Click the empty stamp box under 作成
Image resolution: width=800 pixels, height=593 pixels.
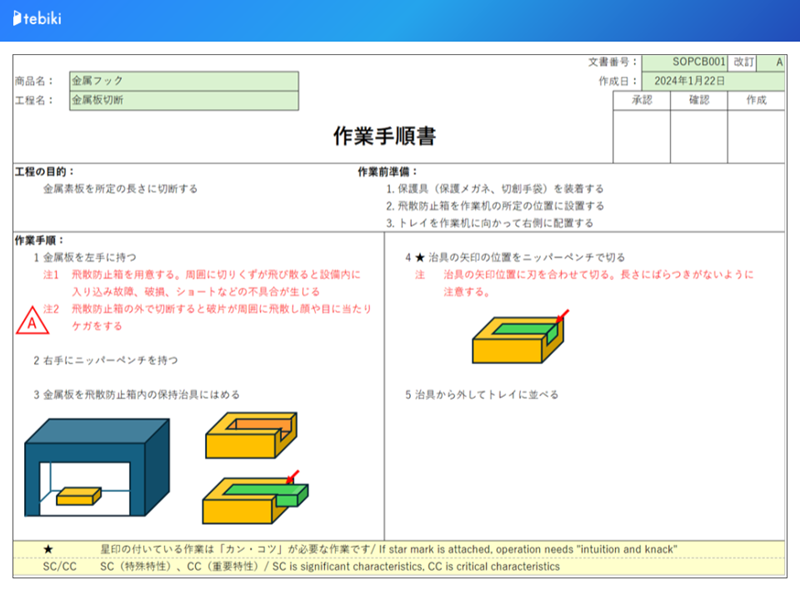point(756,136)
